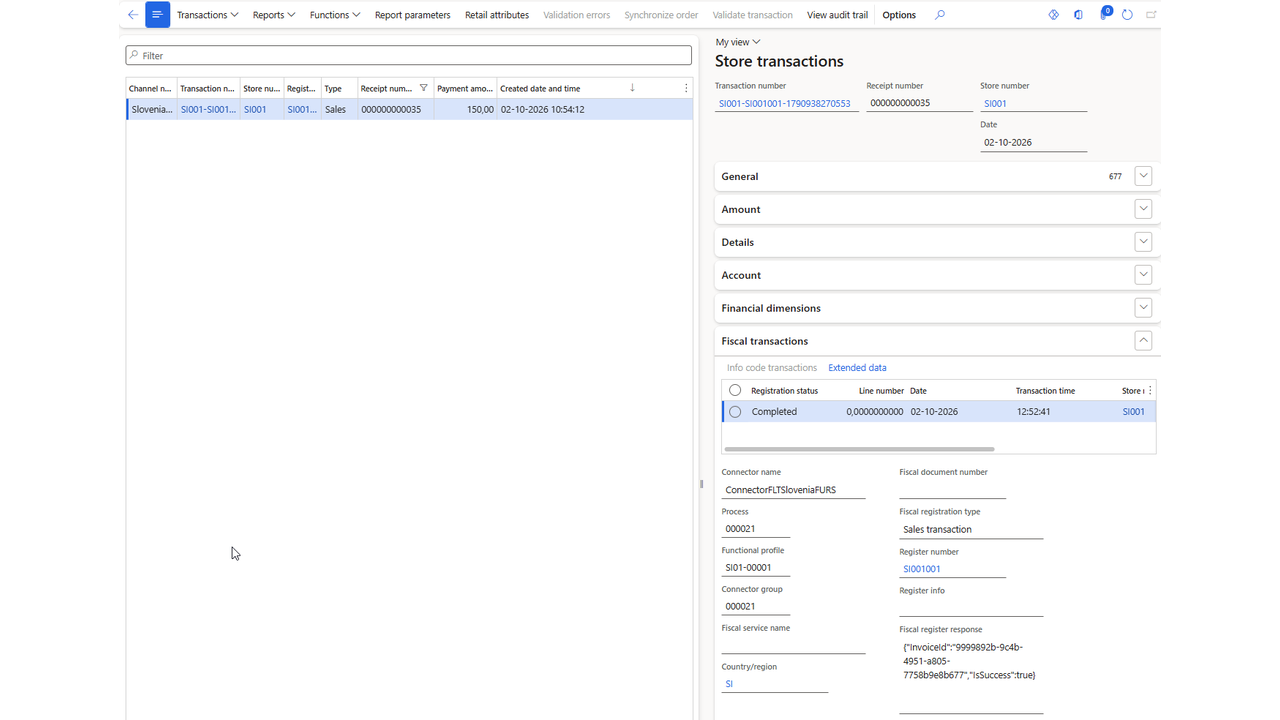Open the fiscal transactions grid options dots
1280x720 pixels.
(1150, 390)
